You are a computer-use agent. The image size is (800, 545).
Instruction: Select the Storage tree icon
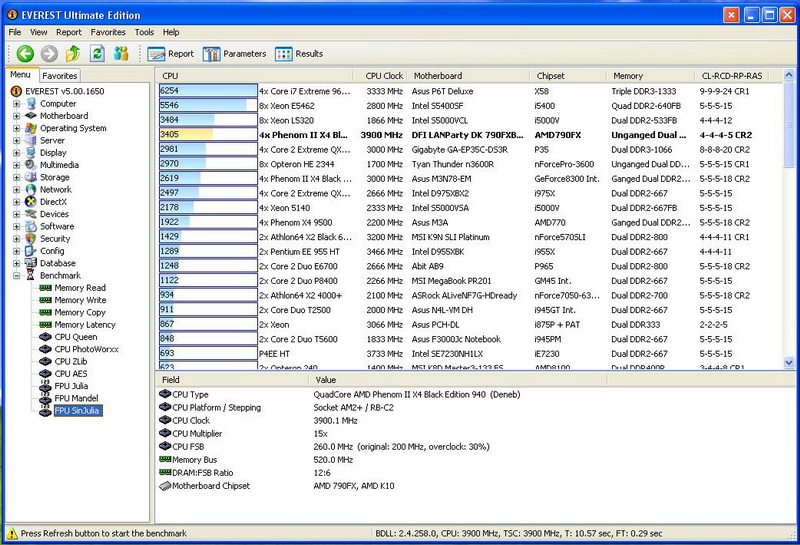(31, 177)
